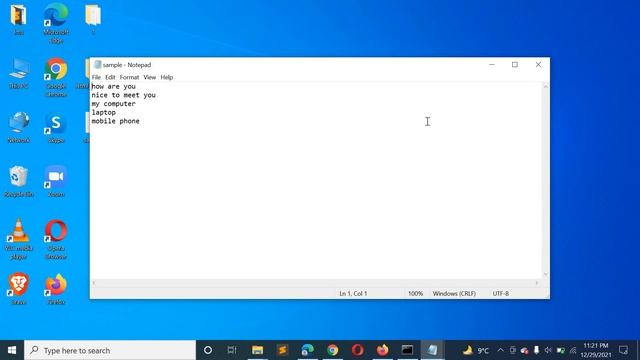
Task: Open Sublime Text from the taskbar
Action: pos(282,350)
